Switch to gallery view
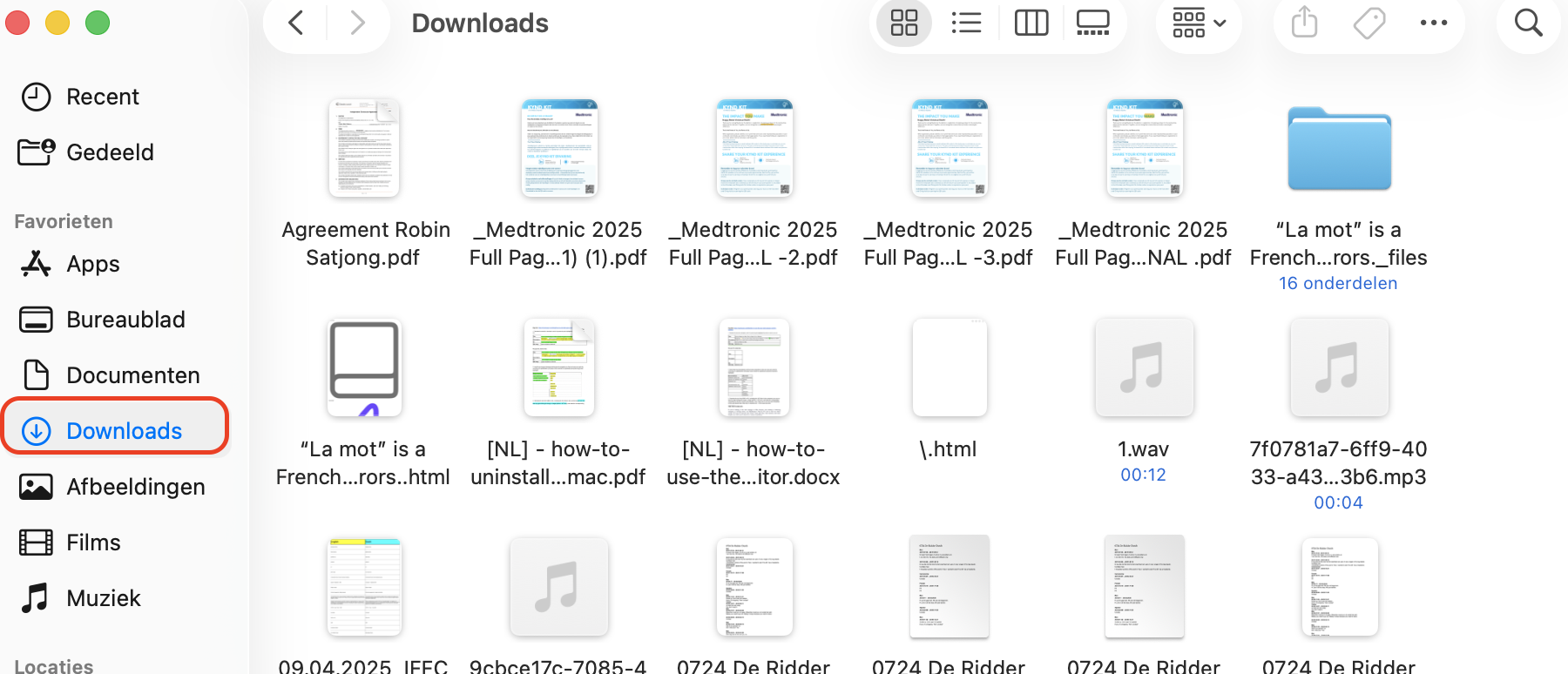This screenshot has height=674, width=1568. [x=1093, y=23]
